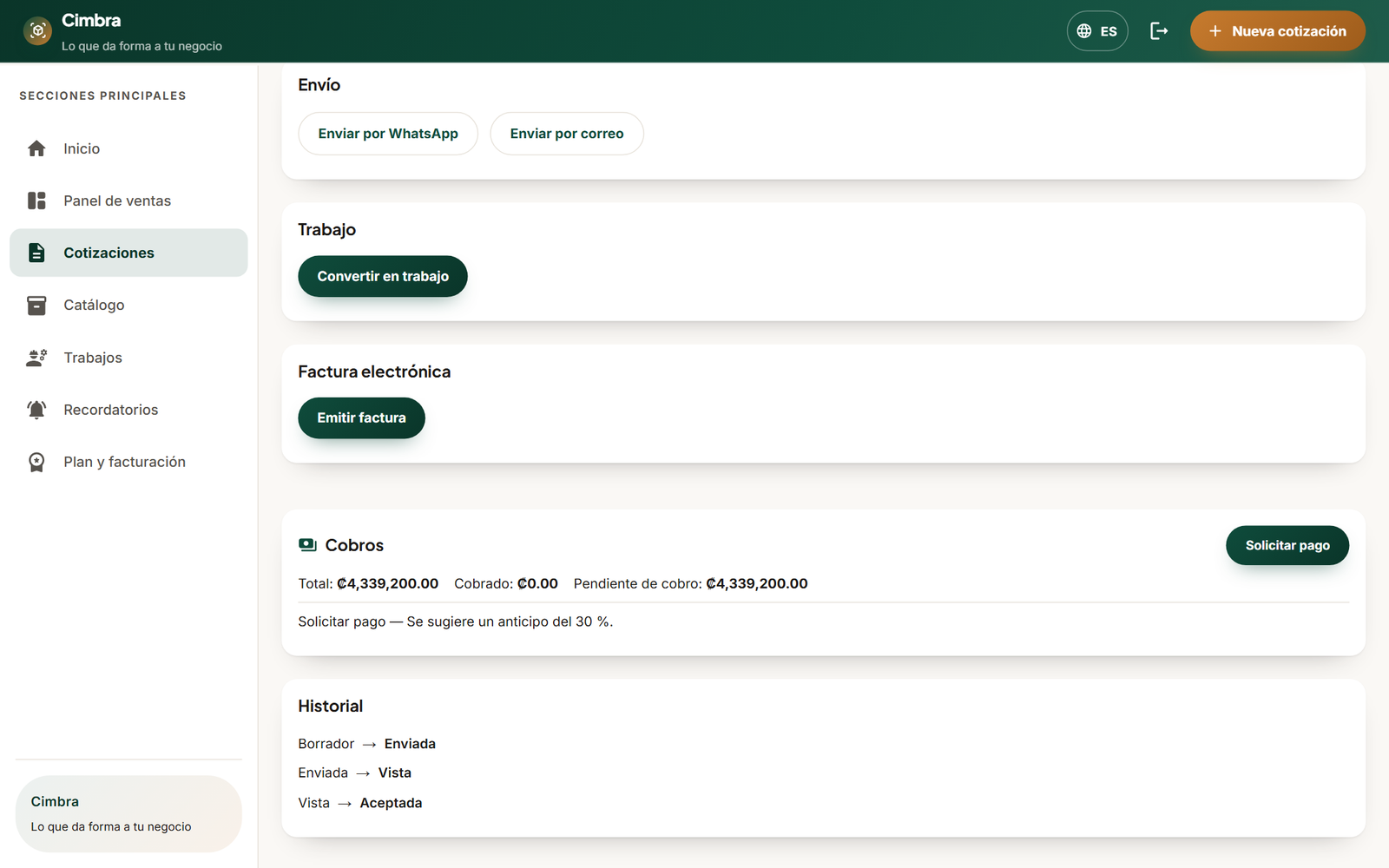The height and width of the screenshot is (868, 1389).
Task: Click the cash icon beside Cobros
Action: (307, 545)
